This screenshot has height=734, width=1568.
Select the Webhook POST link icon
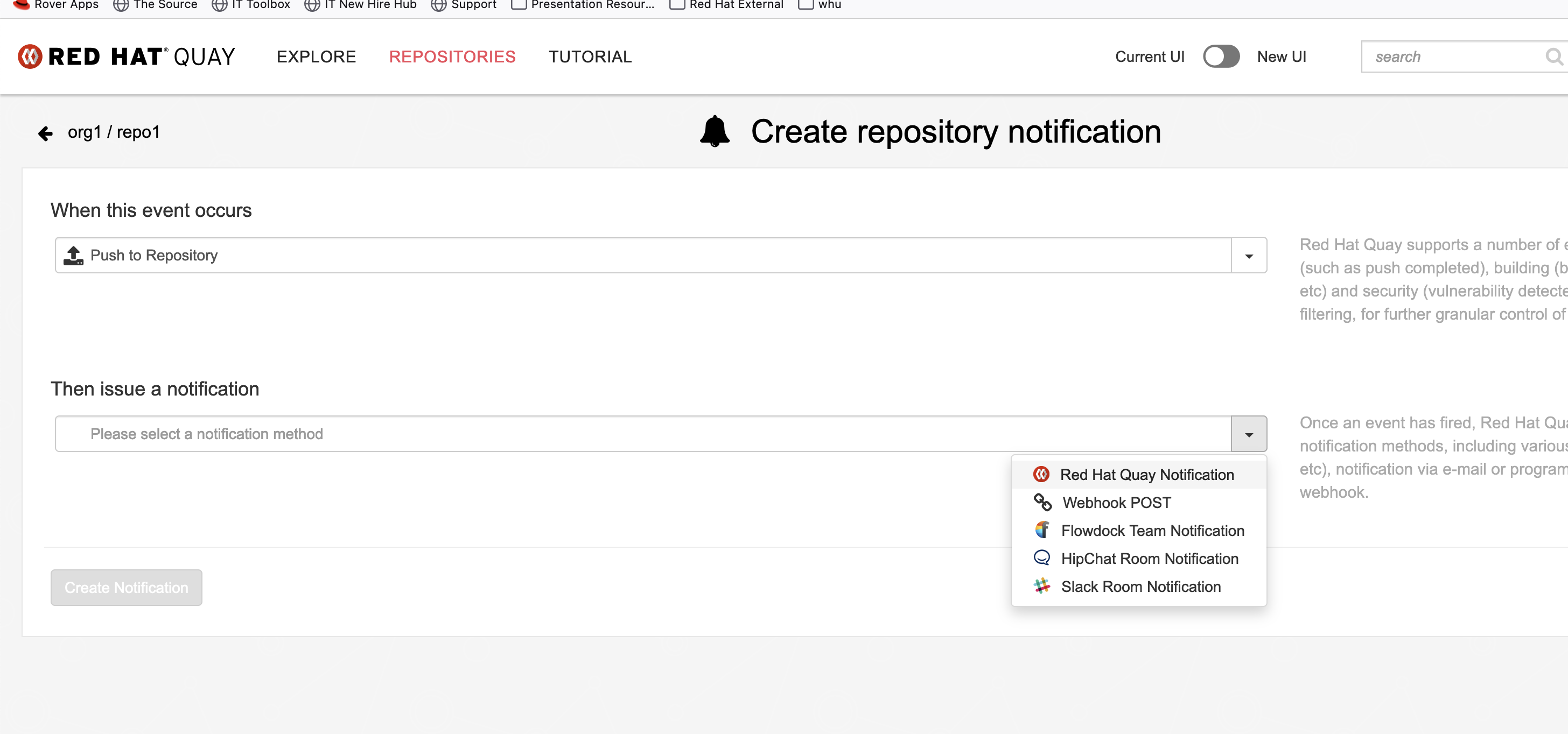tap(1042, 502)
